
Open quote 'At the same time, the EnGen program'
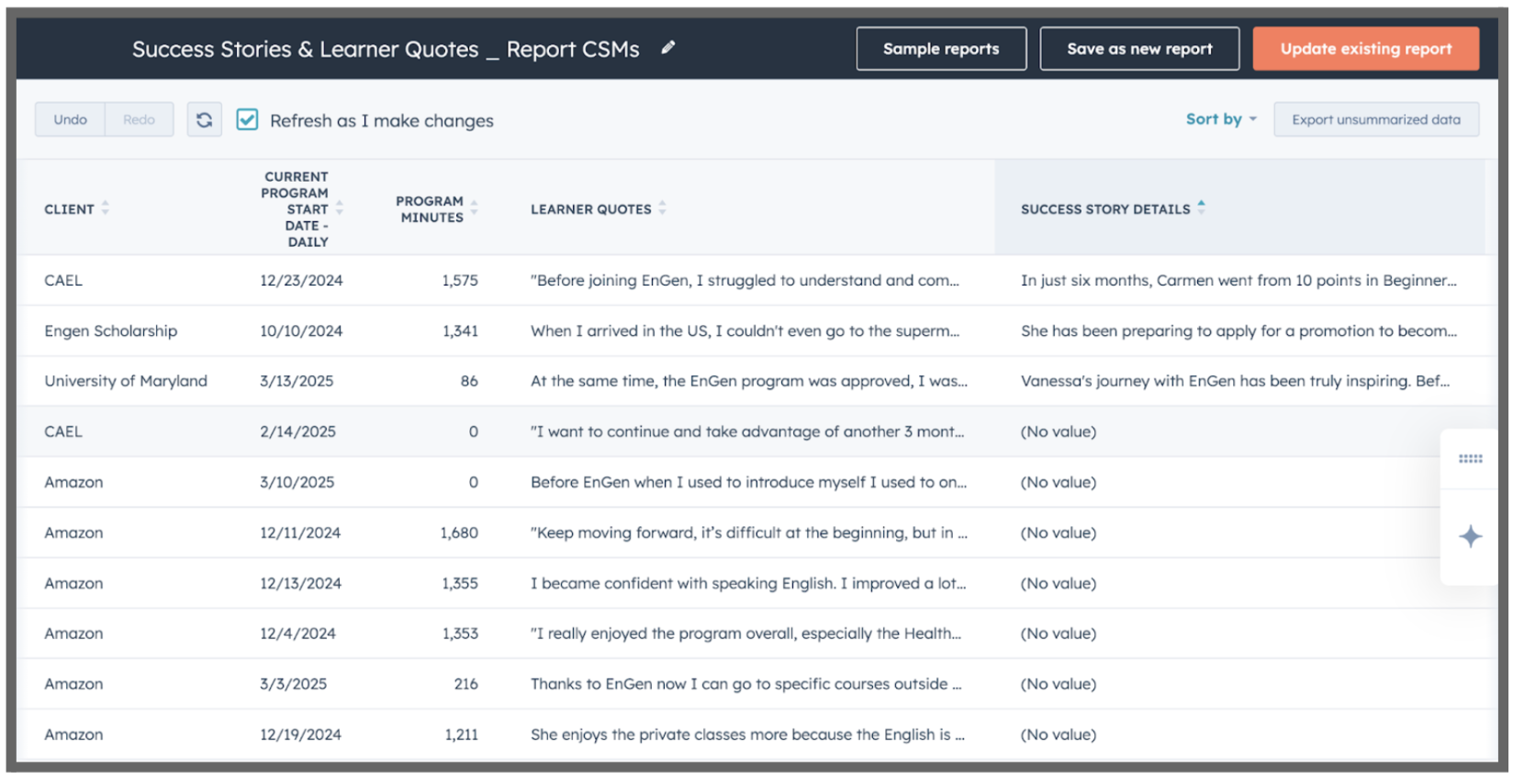tap(749, 381)
